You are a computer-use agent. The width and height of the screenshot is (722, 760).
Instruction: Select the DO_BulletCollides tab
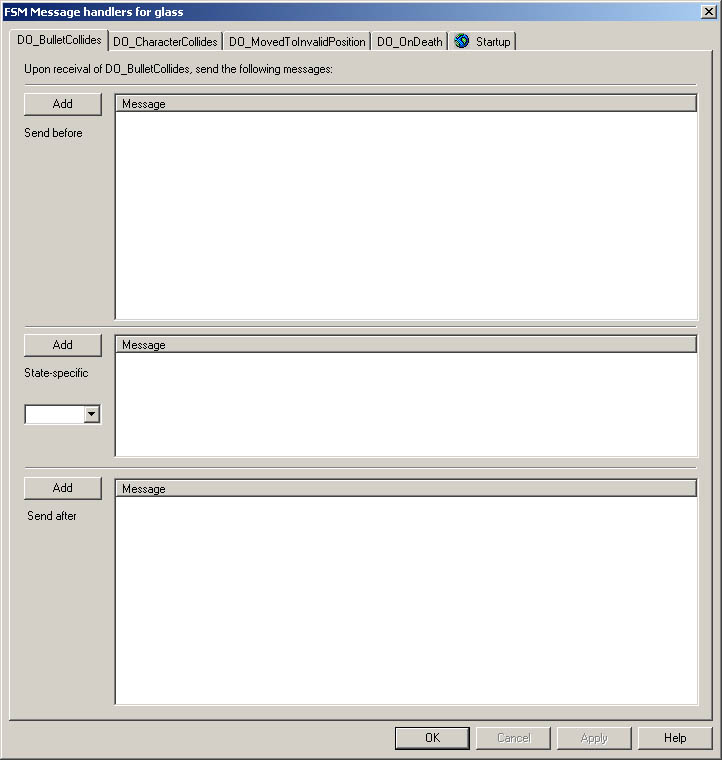click(59, 40)
